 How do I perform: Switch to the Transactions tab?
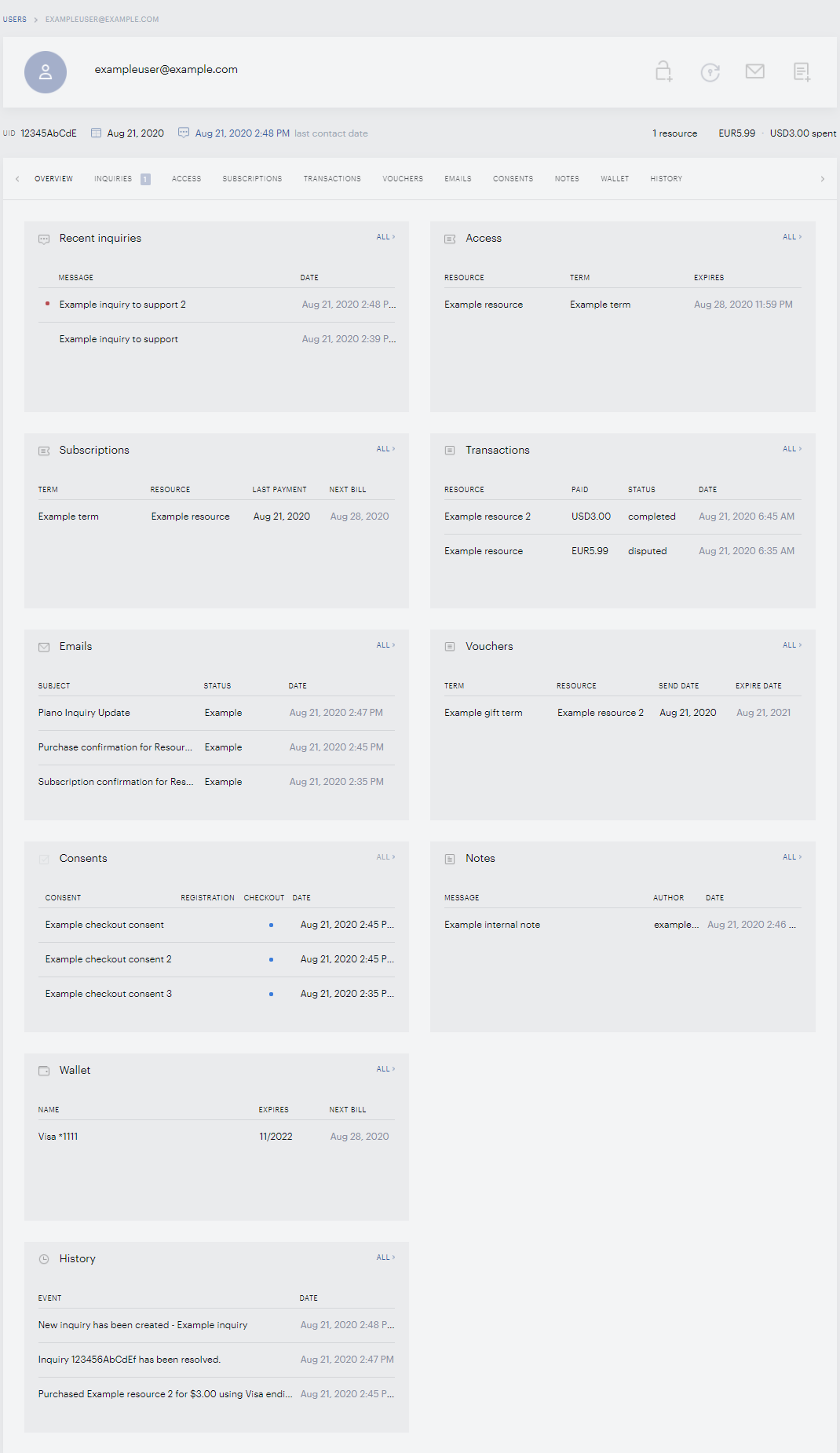332,179
